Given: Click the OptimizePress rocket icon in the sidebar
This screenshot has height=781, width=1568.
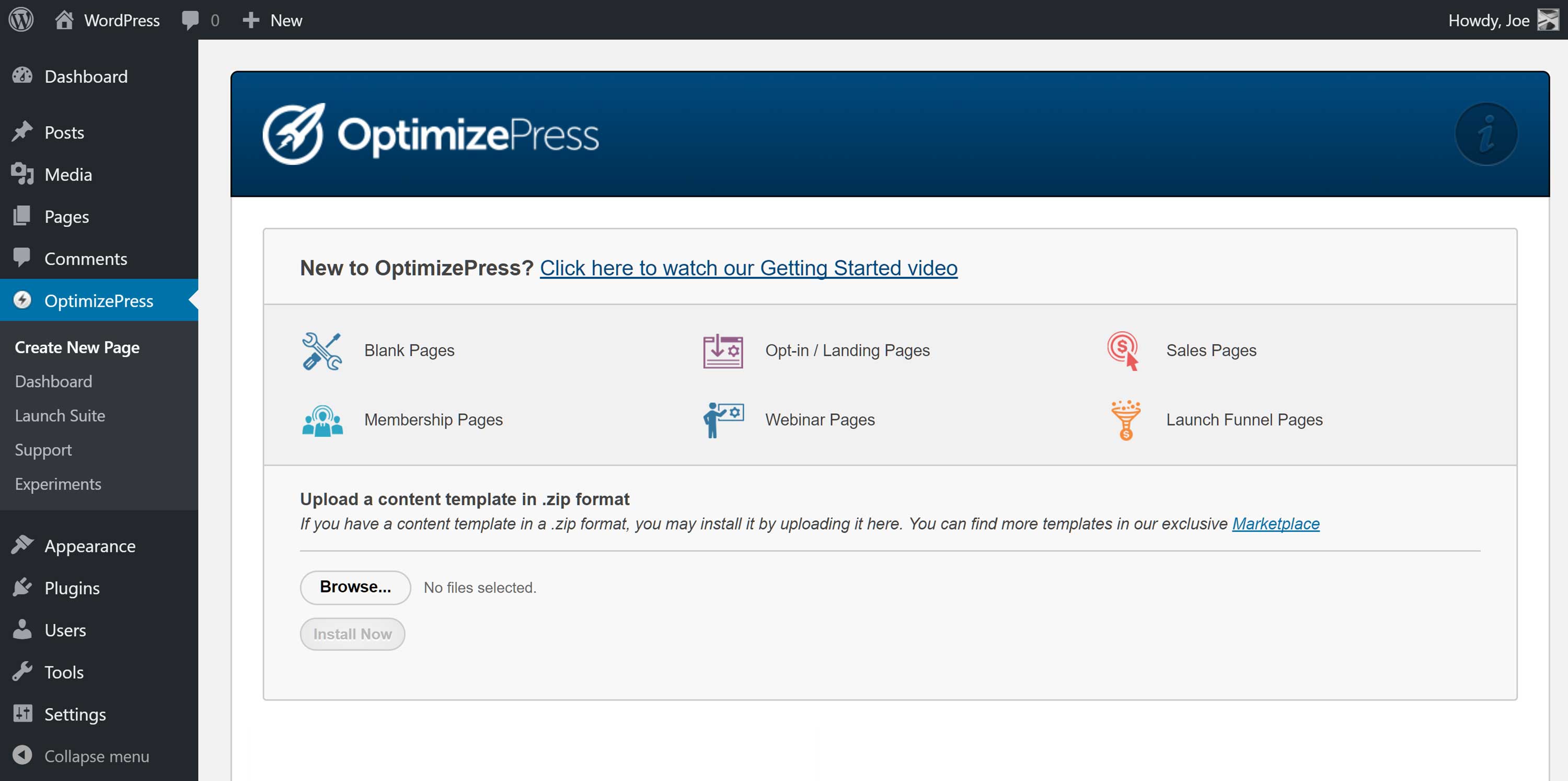Looking at the screenshot, I should pyautogui.click(x=22, y=300).
